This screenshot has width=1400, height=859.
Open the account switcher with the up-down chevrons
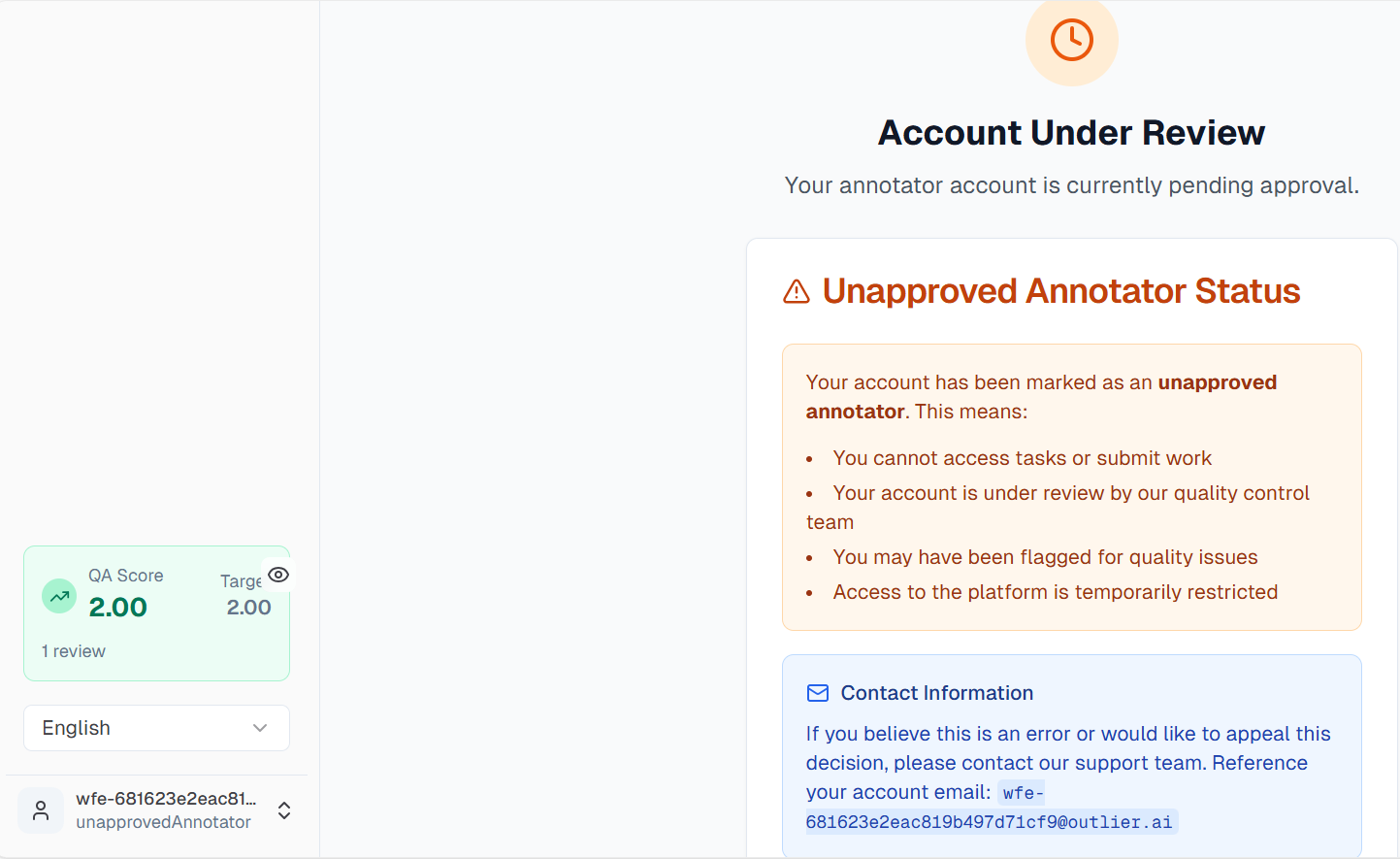click(x=283, y=809)
